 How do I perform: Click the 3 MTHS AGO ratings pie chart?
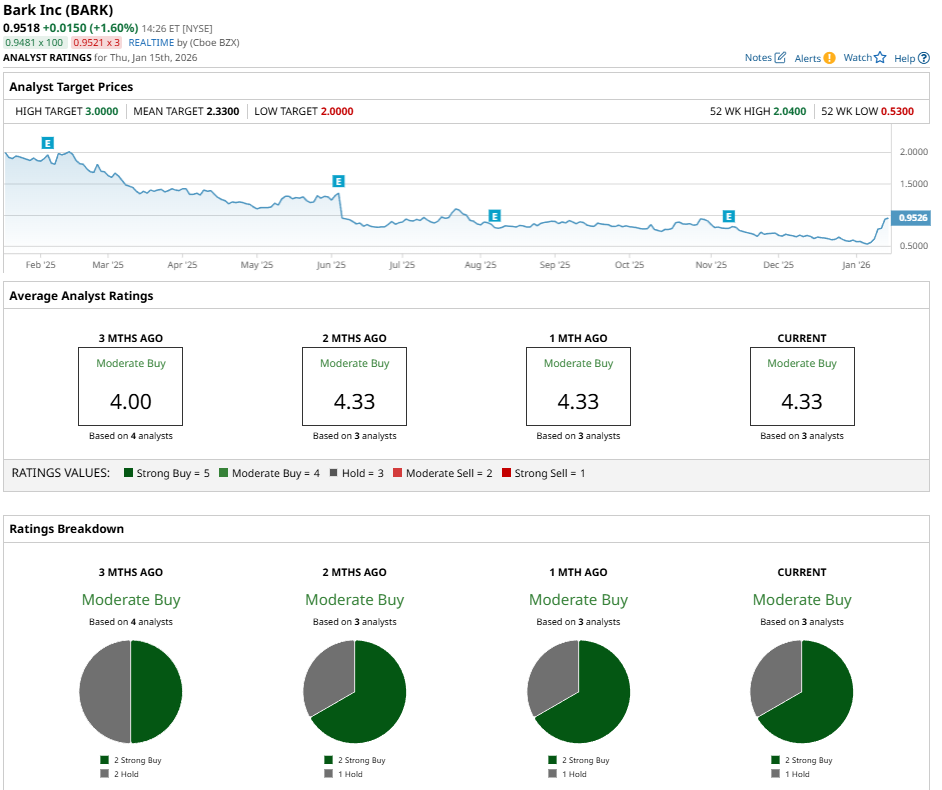[x=131, y=692]
